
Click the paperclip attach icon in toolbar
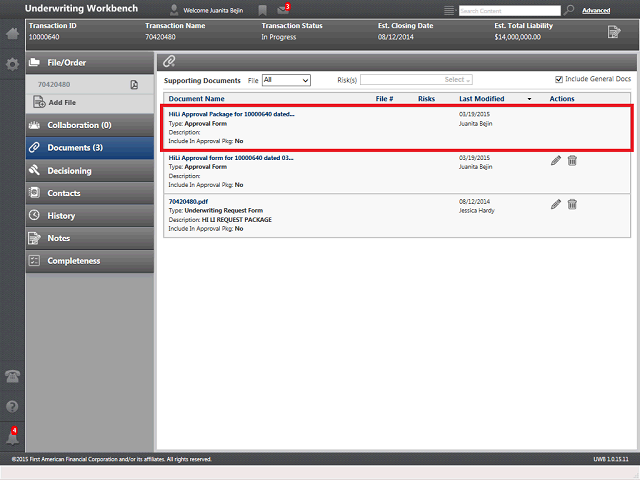coord(169,62)
